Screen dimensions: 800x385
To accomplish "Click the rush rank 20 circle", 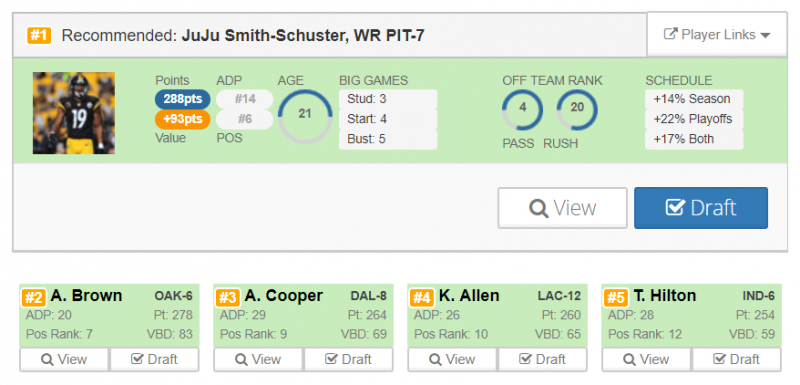I will (577, 109).
